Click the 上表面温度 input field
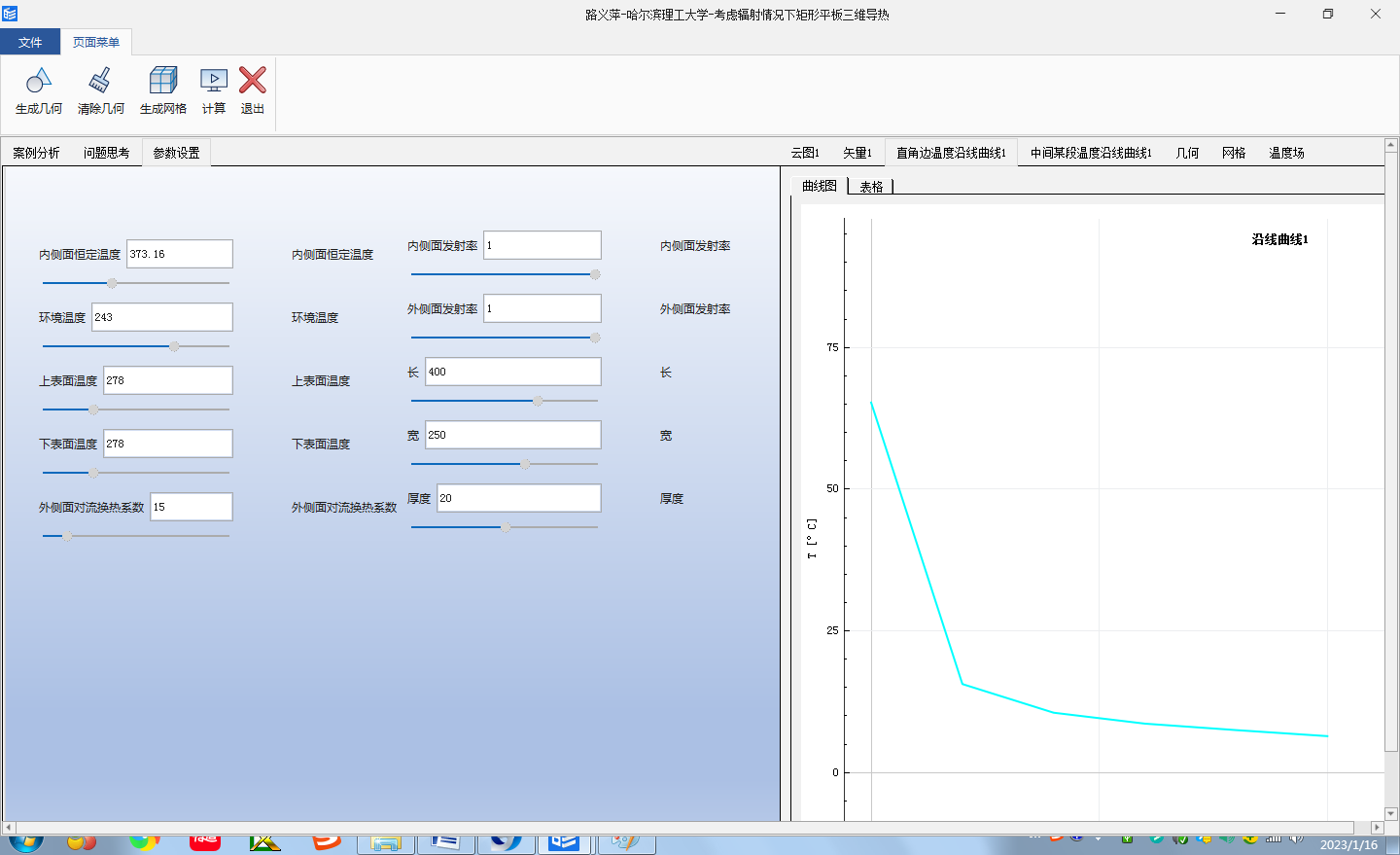Image resolution: width=1400 pixels, height=855 pixels. 168,380
